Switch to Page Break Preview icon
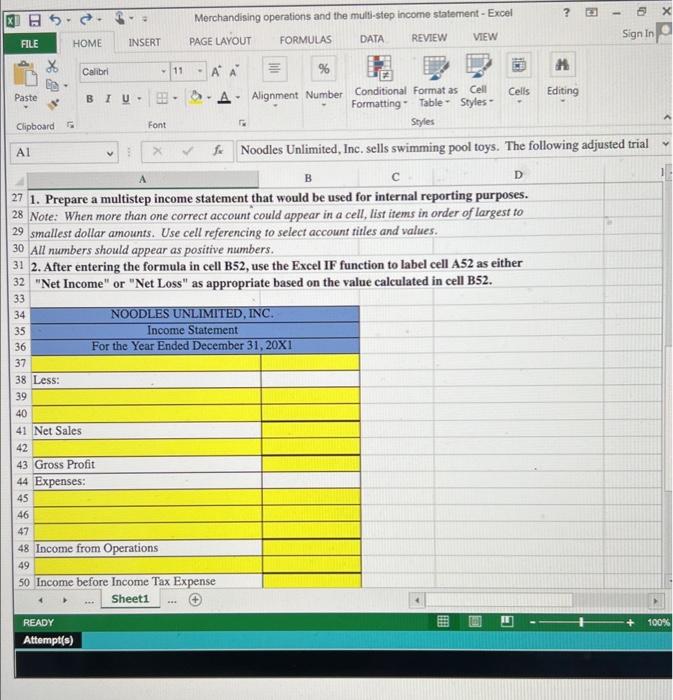Image resolution: width=673 pixels, height=700 pixels. (507, 621)
